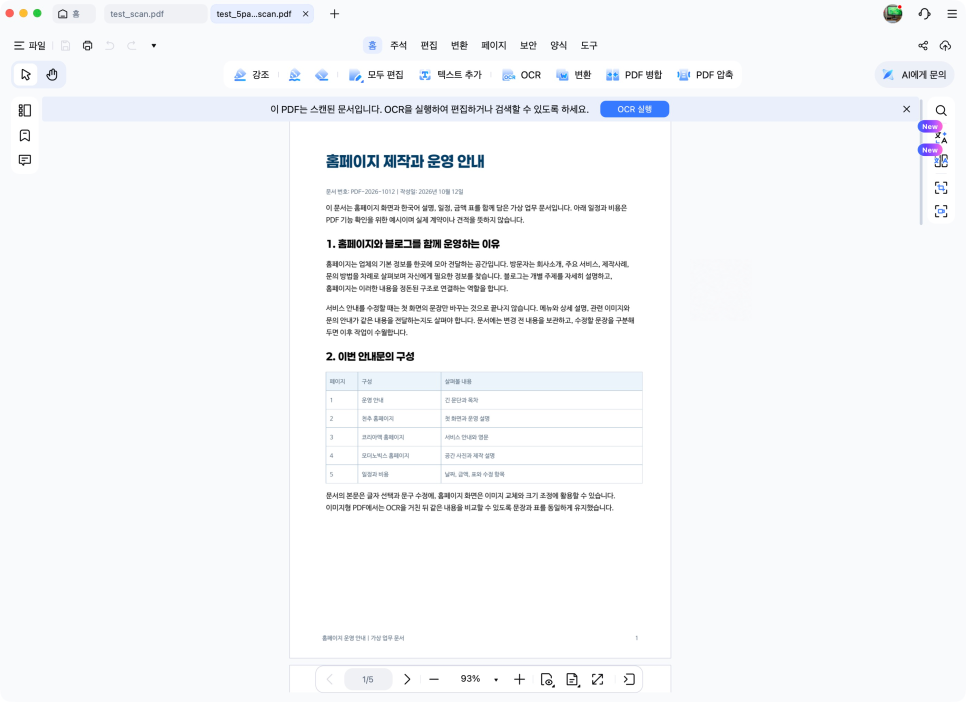
Task: Click the heading 2. 이번 안내문의 구성
Action: [x=370, y=356]
